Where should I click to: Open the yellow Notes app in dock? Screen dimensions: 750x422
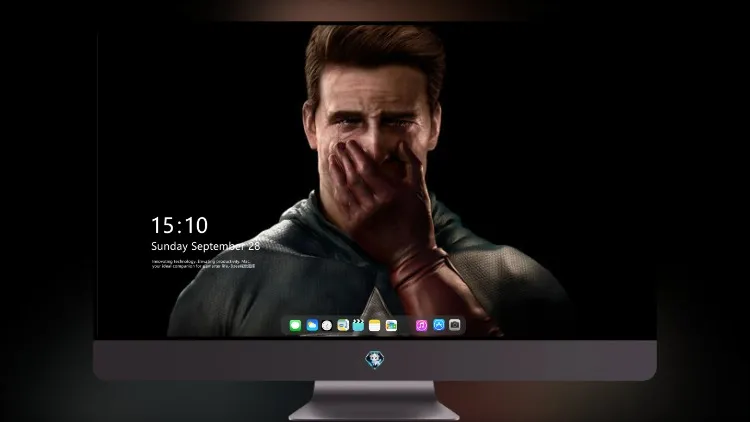click(x=375, y=325)
